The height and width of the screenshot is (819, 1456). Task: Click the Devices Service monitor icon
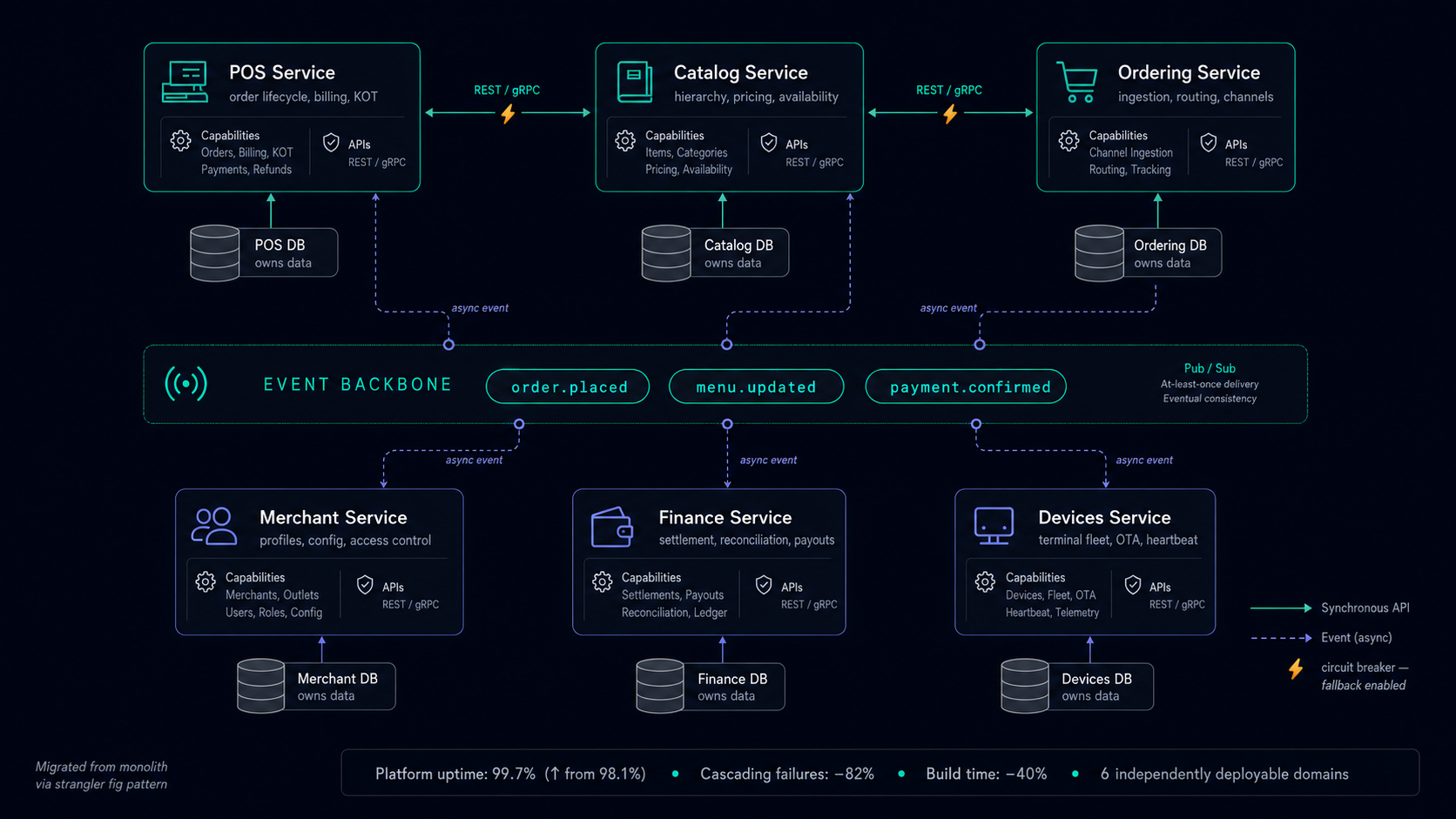click(994, 526)
